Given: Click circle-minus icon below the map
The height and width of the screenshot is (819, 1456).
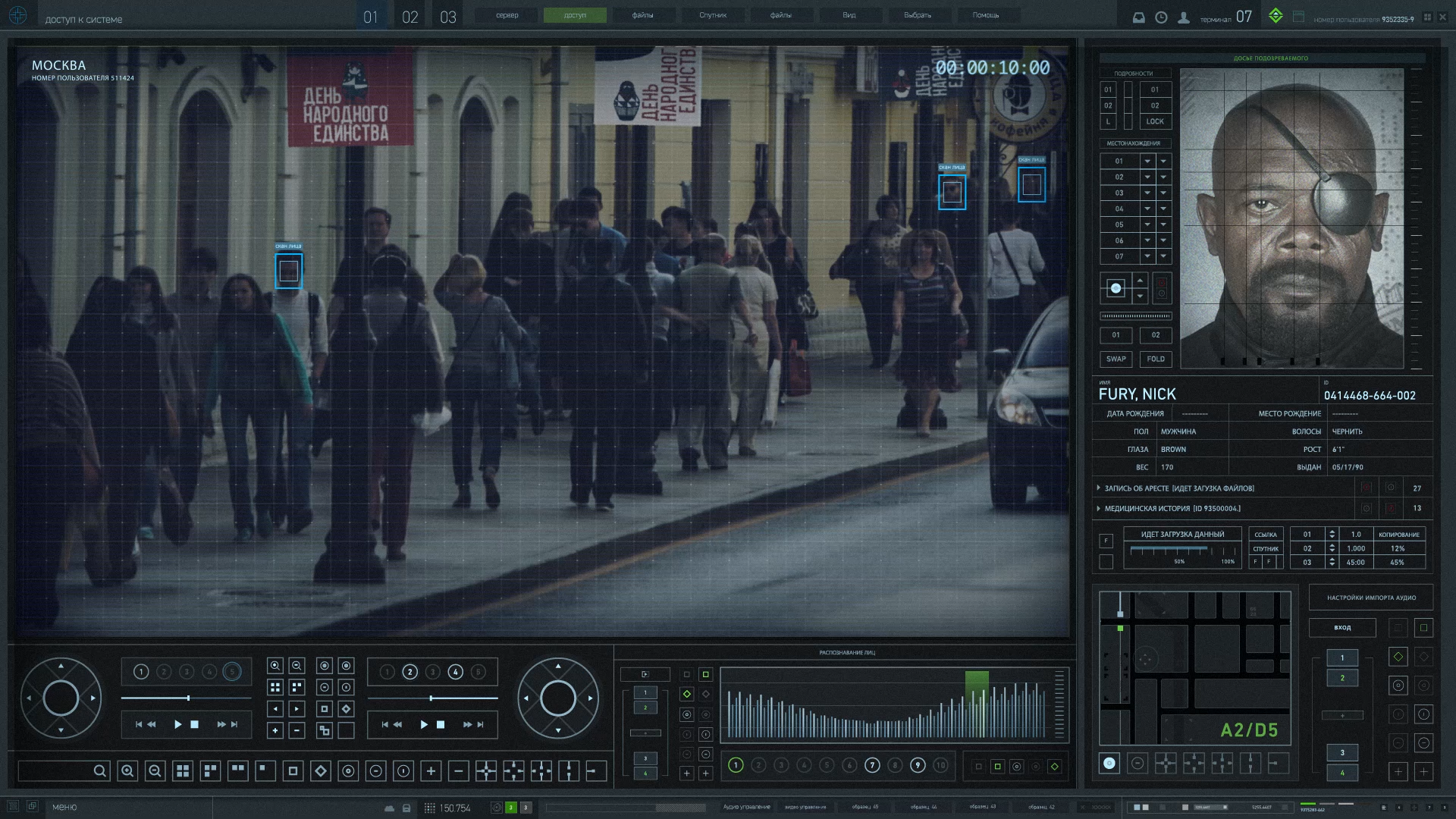Looking at the screenshot, I should pyautogui.click(x=1137, y=763).
